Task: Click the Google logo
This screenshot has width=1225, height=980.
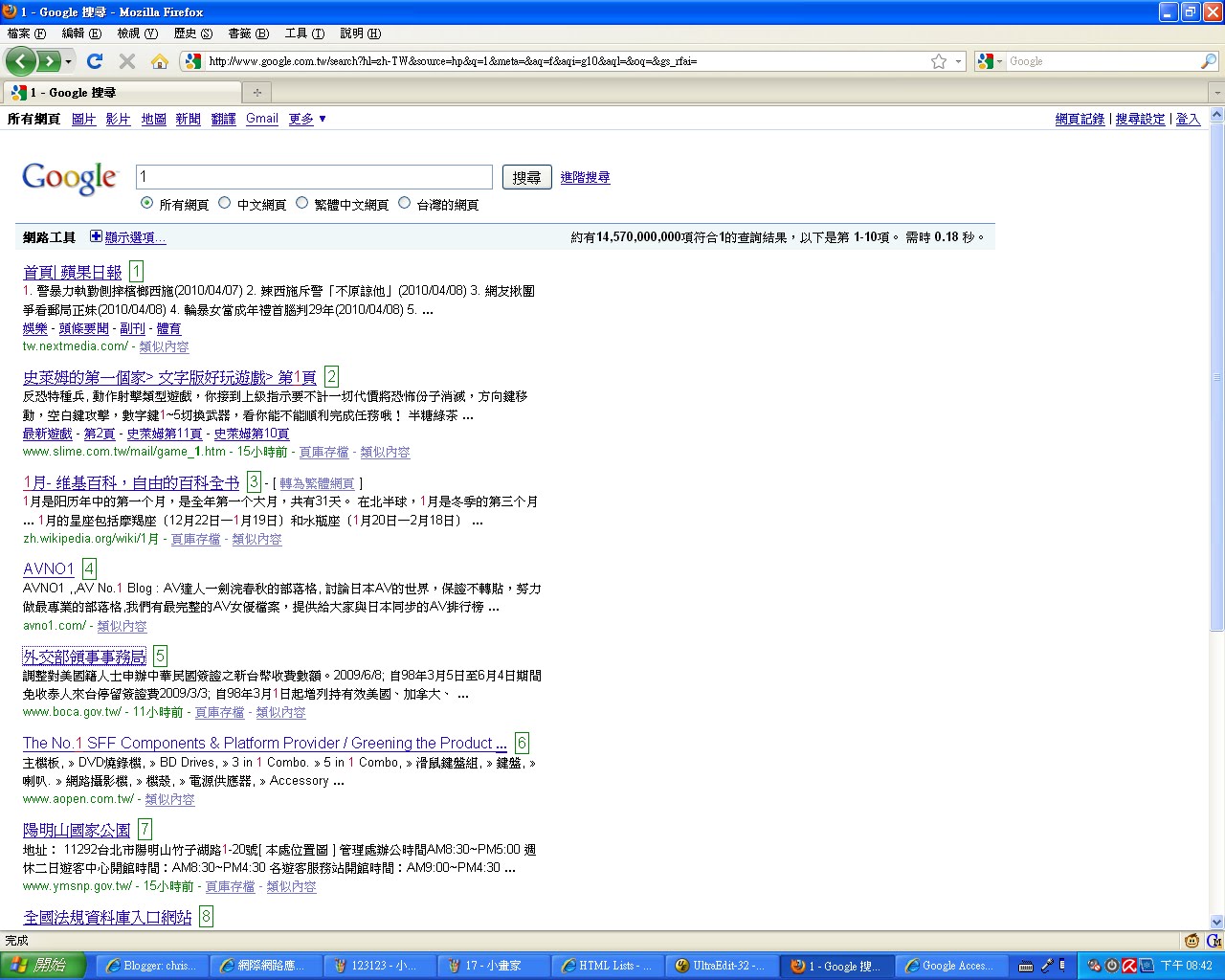Action: tap(70, 178)
